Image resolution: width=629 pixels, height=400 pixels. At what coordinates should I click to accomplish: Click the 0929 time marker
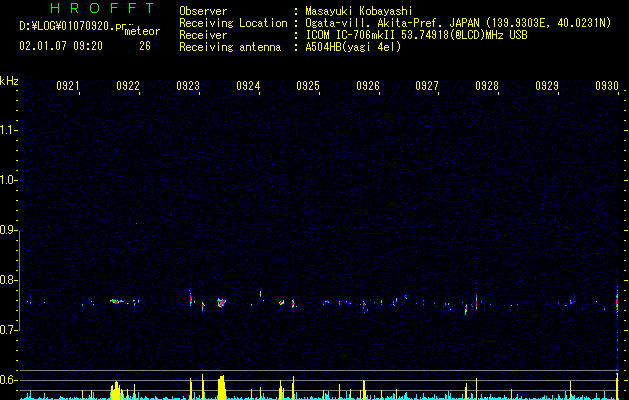547,85
